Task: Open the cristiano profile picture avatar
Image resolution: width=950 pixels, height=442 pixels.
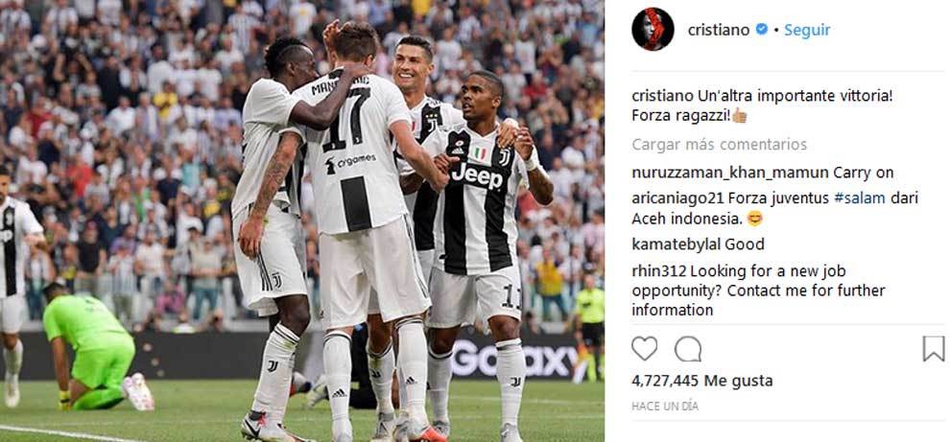Action: (653, 29)
